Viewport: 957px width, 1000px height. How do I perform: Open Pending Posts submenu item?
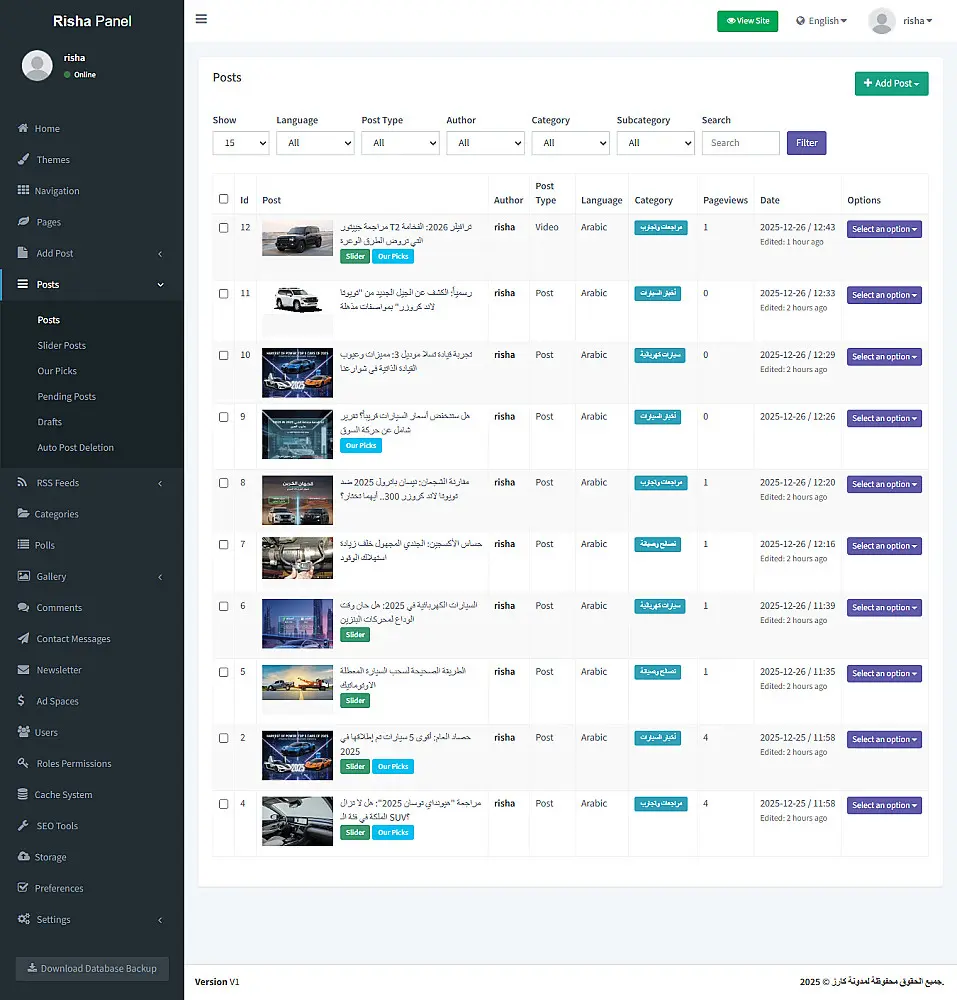point(66,396)
